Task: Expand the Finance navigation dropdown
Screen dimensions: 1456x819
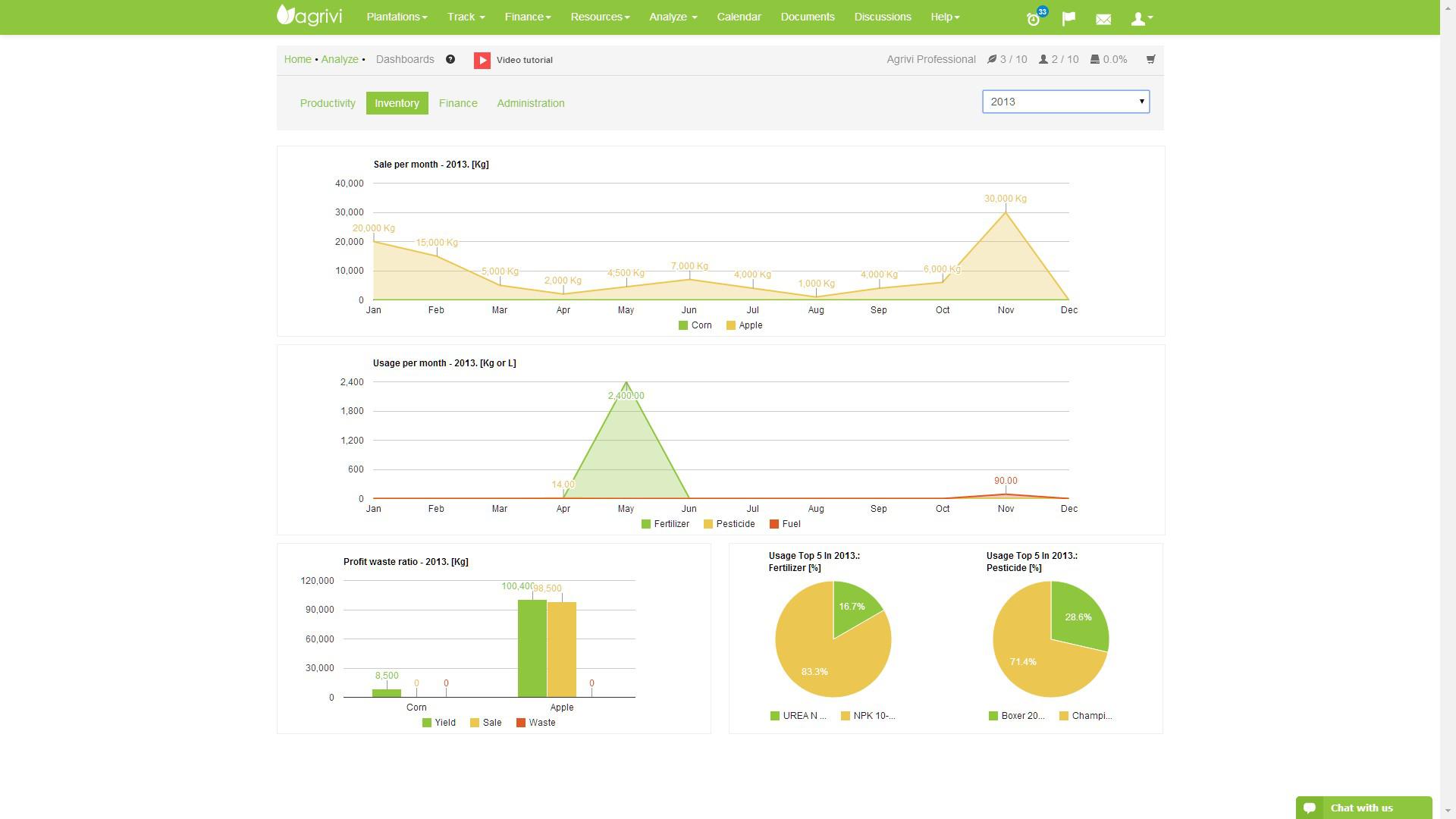Action: pos(527,17)
